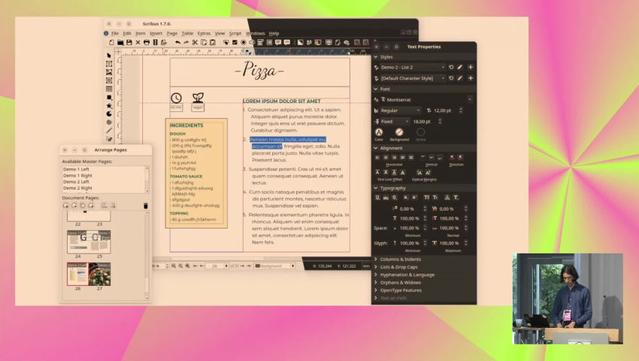Click the Cut scissors icon
The image size is (639, 361).
coord(195,42)
